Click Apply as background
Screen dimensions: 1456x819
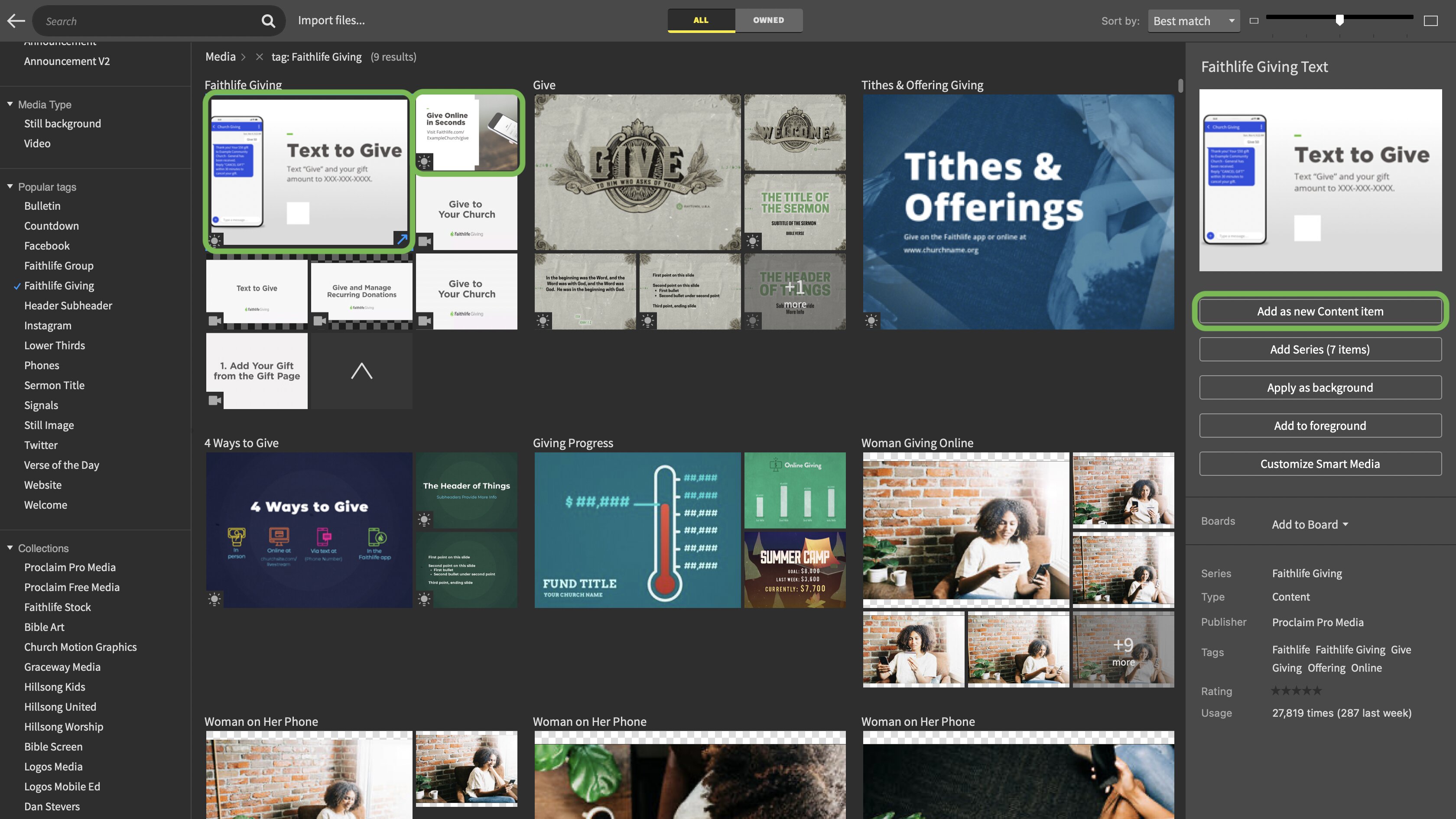[x=1320, y=388]
